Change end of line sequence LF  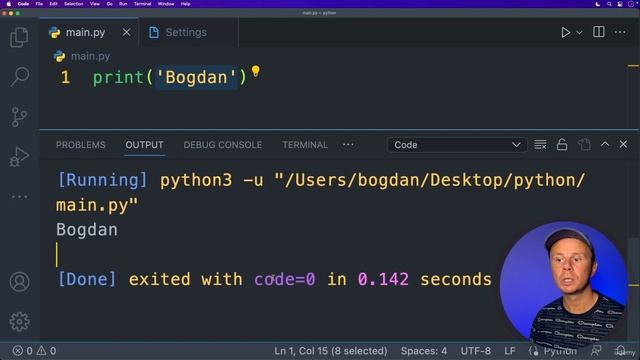point(510,351)
